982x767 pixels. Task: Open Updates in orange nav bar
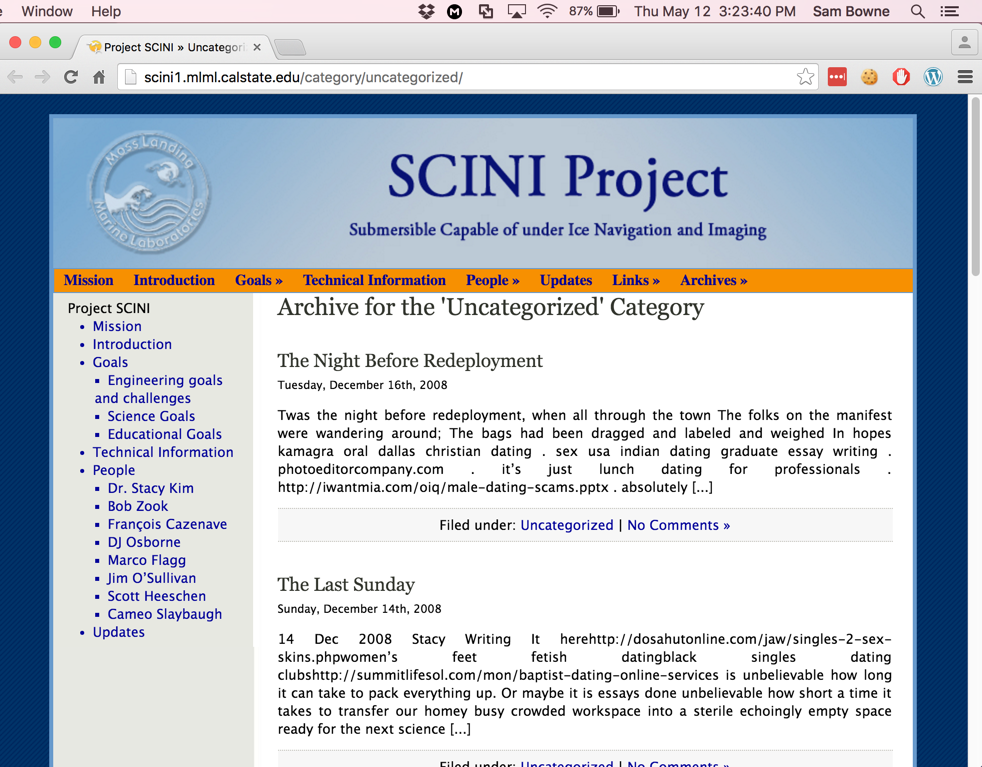566,280
